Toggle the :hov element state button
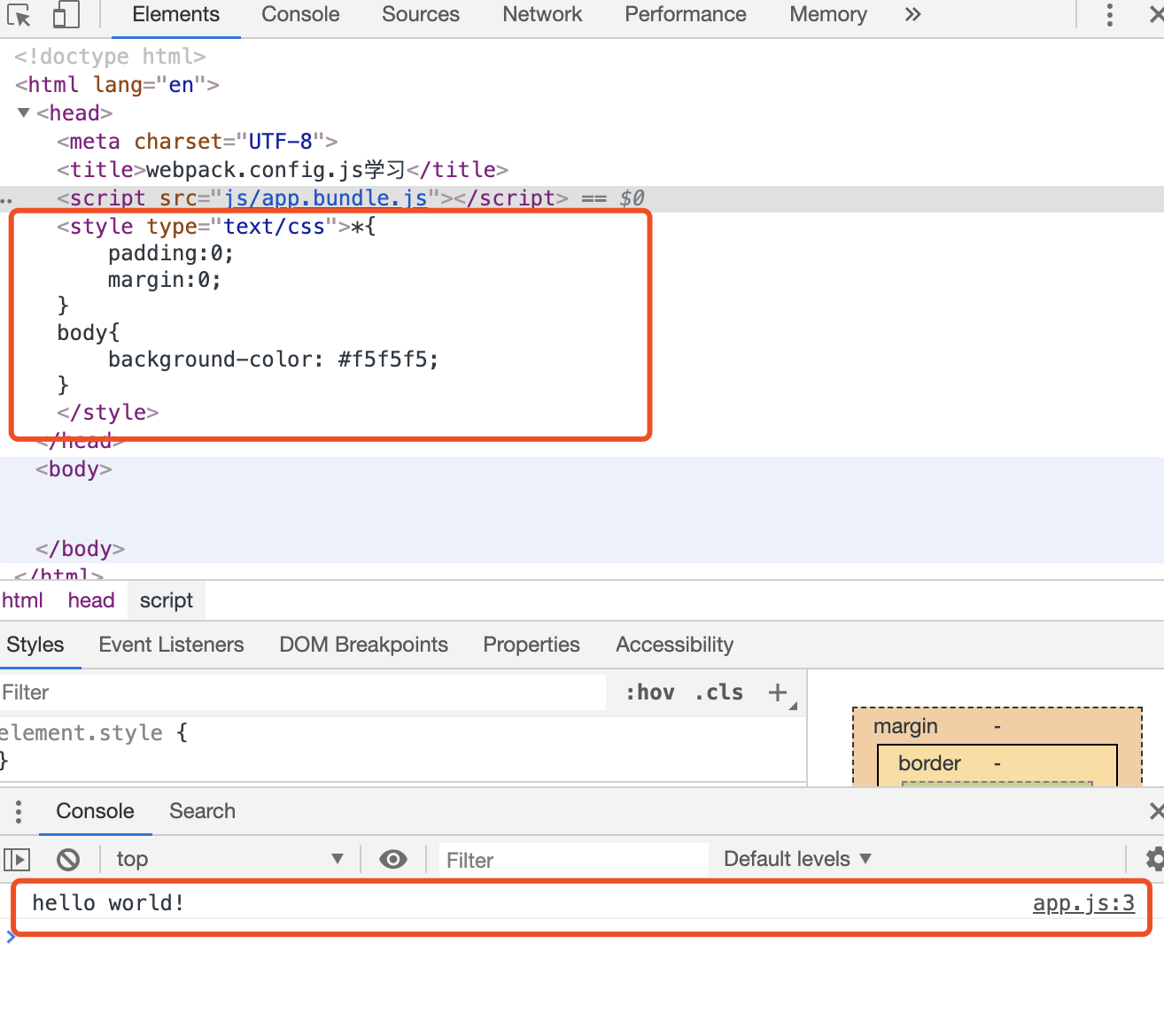The height and width of the screenshot is (1036, 1164). pyautogui.click(x=650, y=692)
